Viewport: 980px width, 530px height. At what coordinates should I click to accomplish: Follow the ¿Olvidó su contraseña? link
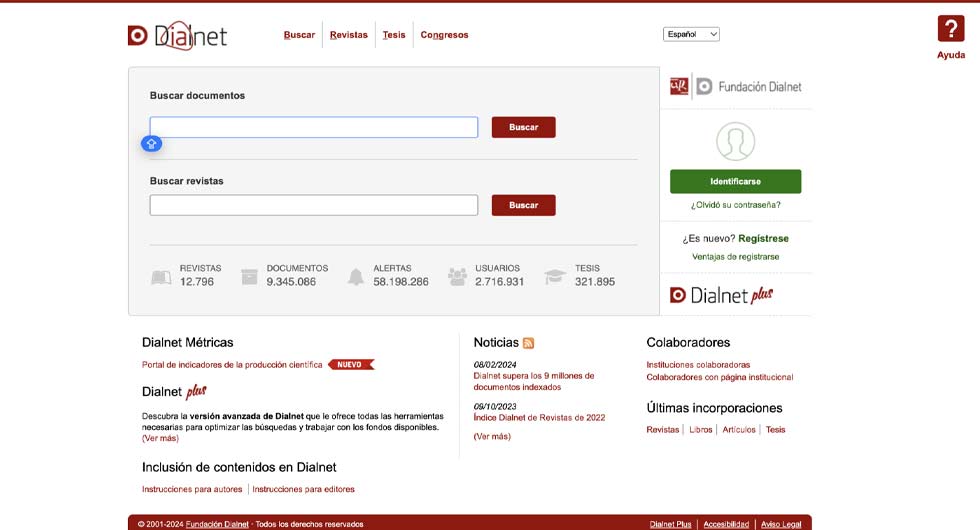click(x=735, y=205)
